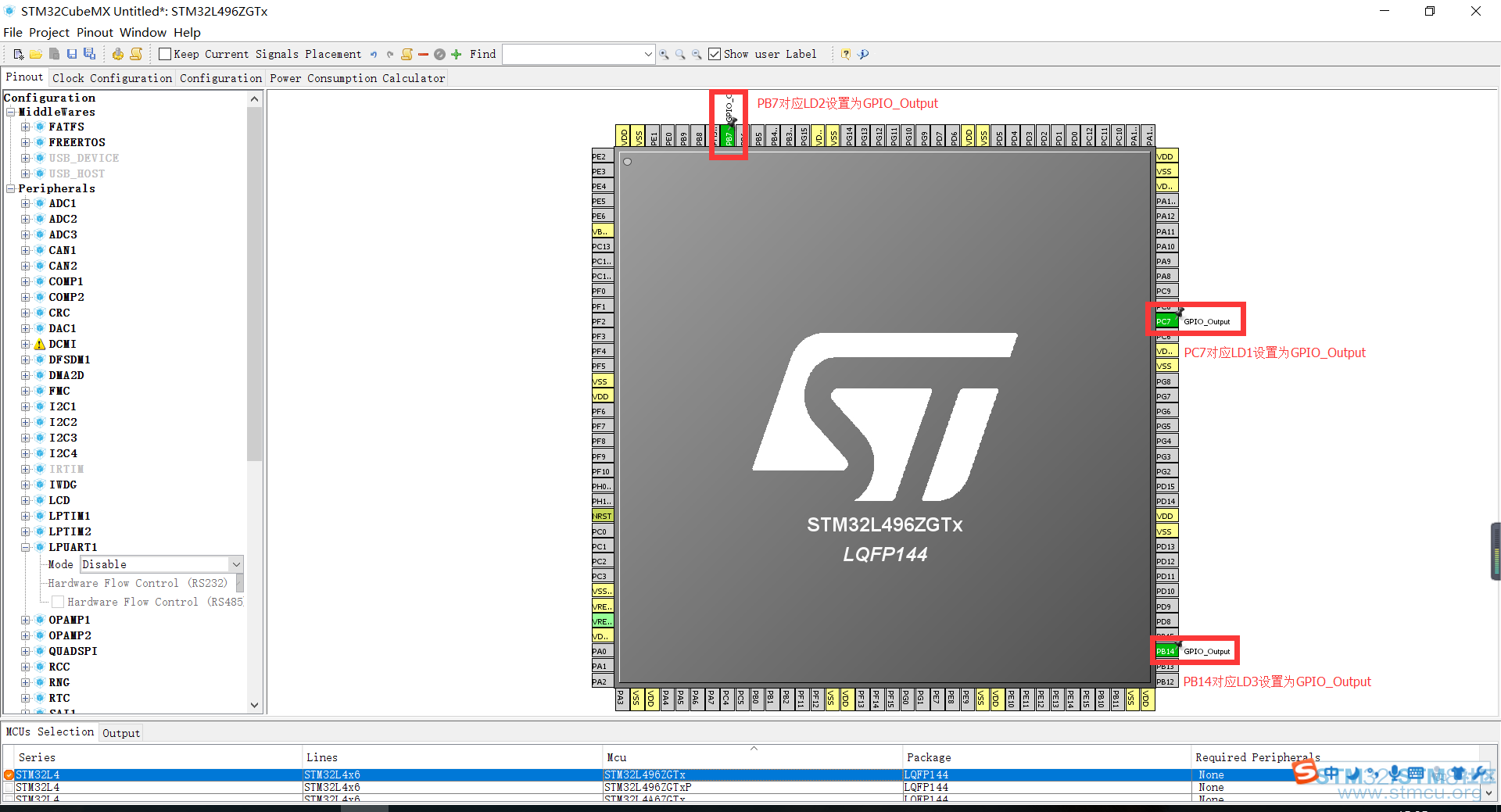Click the green plus toolbar icon

click(x=457, y=54)
